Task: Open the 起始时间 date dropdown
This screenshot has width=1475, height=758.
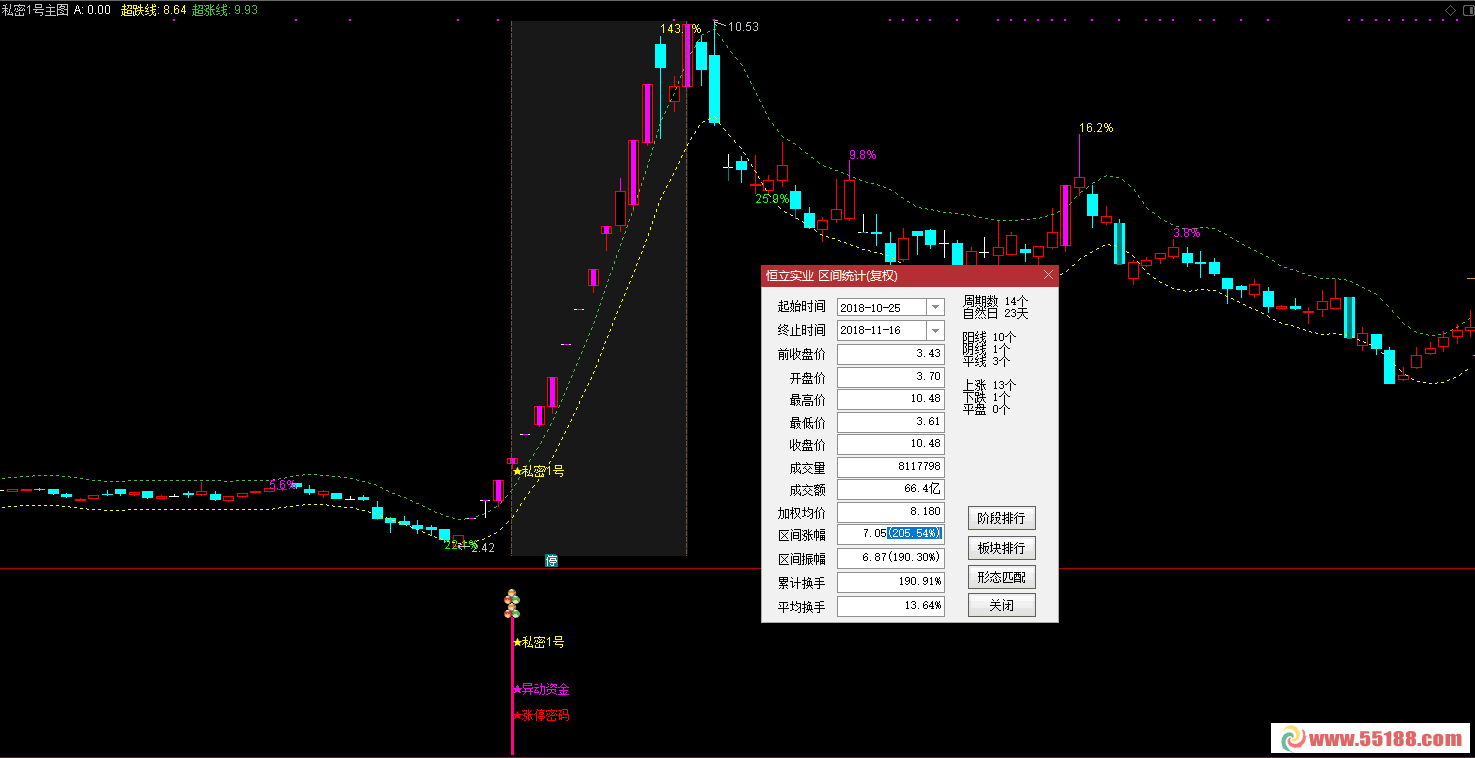Action: point(935,307)
